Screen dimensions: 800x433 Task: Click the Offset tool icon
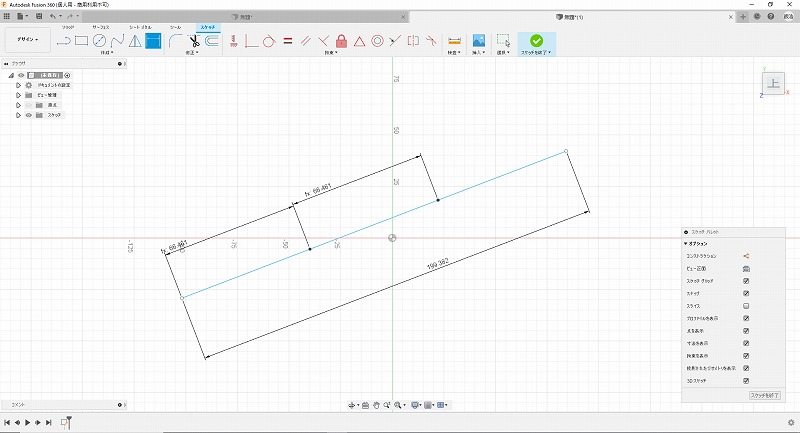click(x=212, y=41)
